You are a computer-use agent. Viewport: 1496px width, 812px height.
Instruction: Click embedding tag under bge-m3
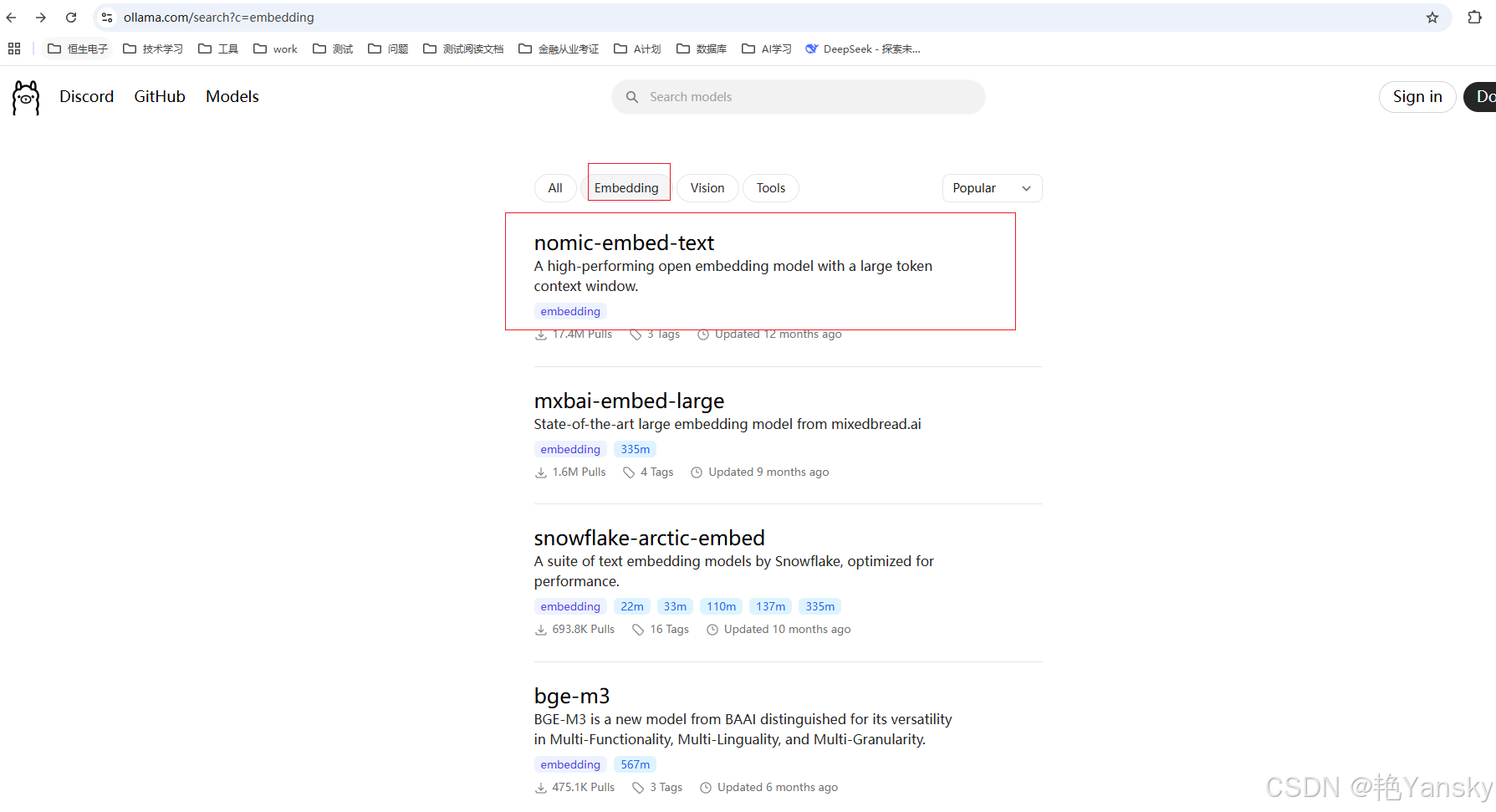(570, 764)
